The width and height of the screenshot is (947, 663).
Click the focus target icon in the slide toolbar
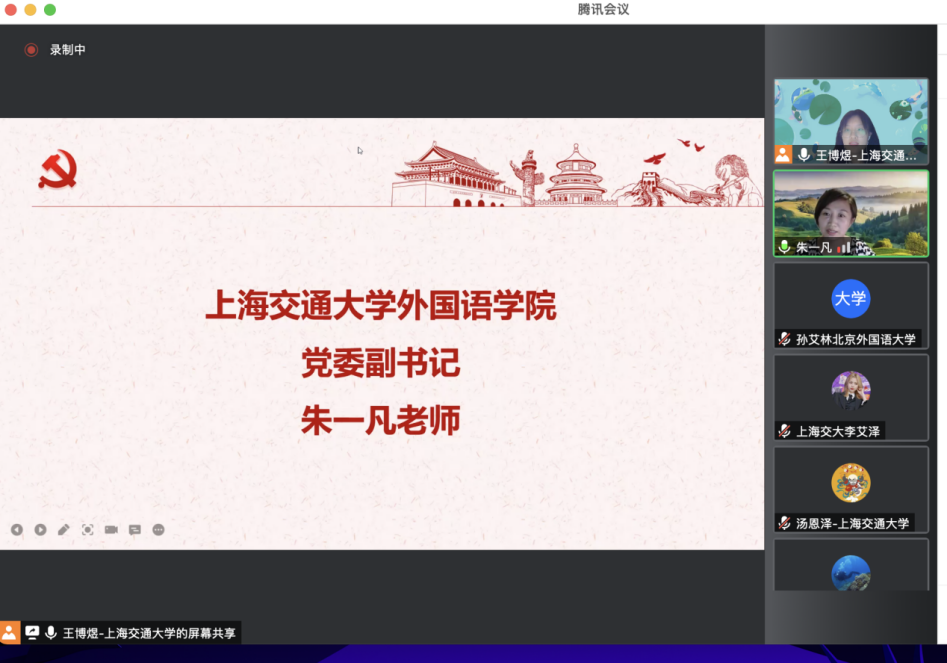coord(88,530)
